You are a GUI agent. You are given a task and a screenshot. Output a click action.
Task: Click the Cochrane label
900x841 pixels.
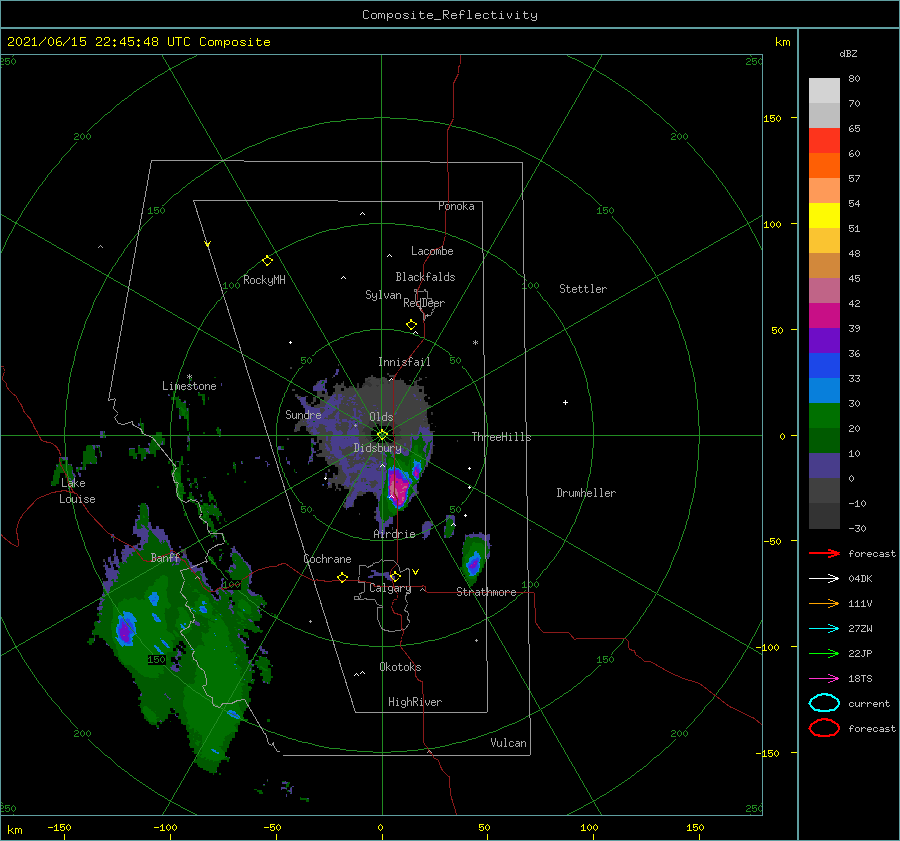[327, 559]
